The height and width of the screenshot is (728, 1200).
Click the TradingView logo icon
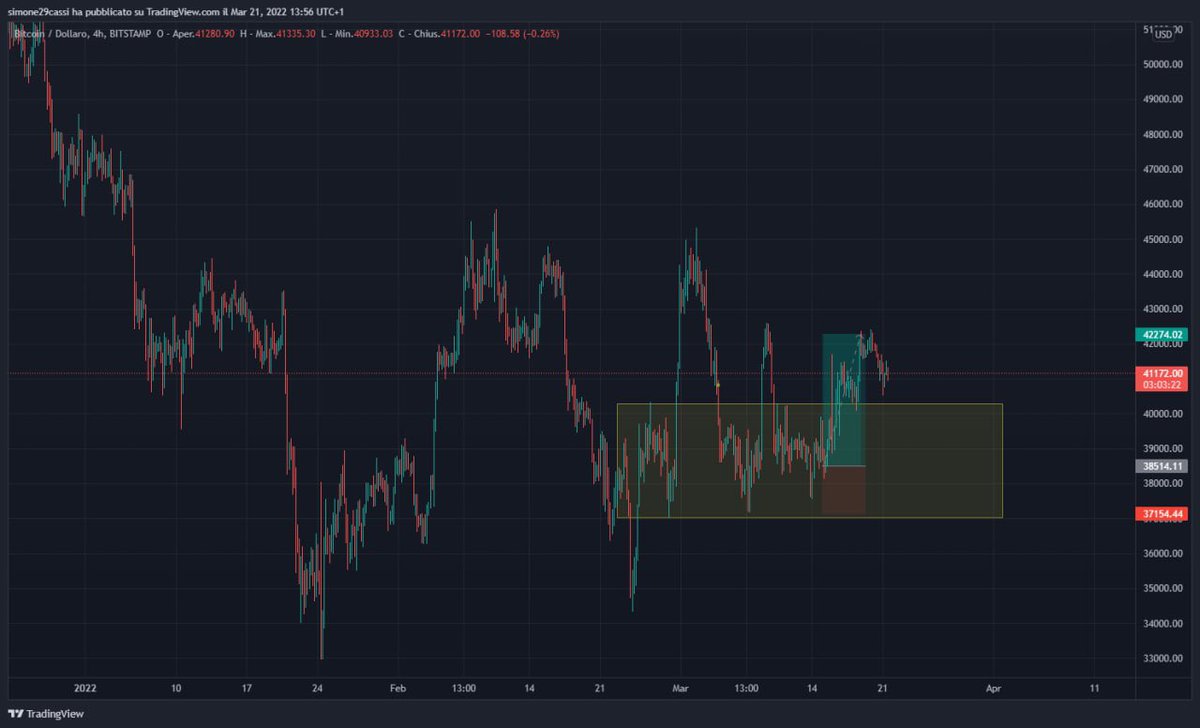click(15, 714)
